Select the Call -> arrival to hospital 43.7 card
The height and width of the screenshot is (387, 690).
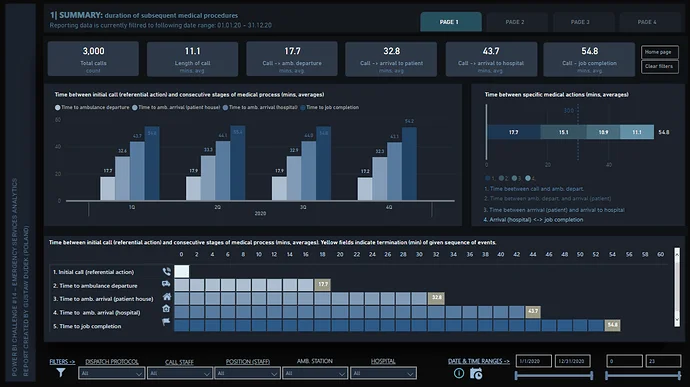click(x=491, y=59)
